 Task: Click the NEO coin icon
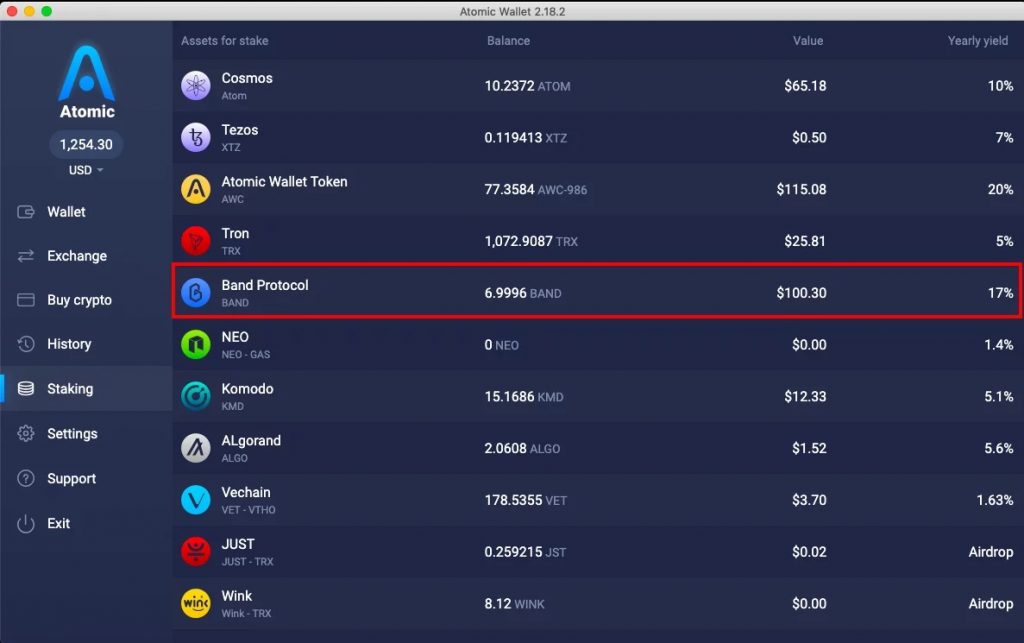(195, 344)
